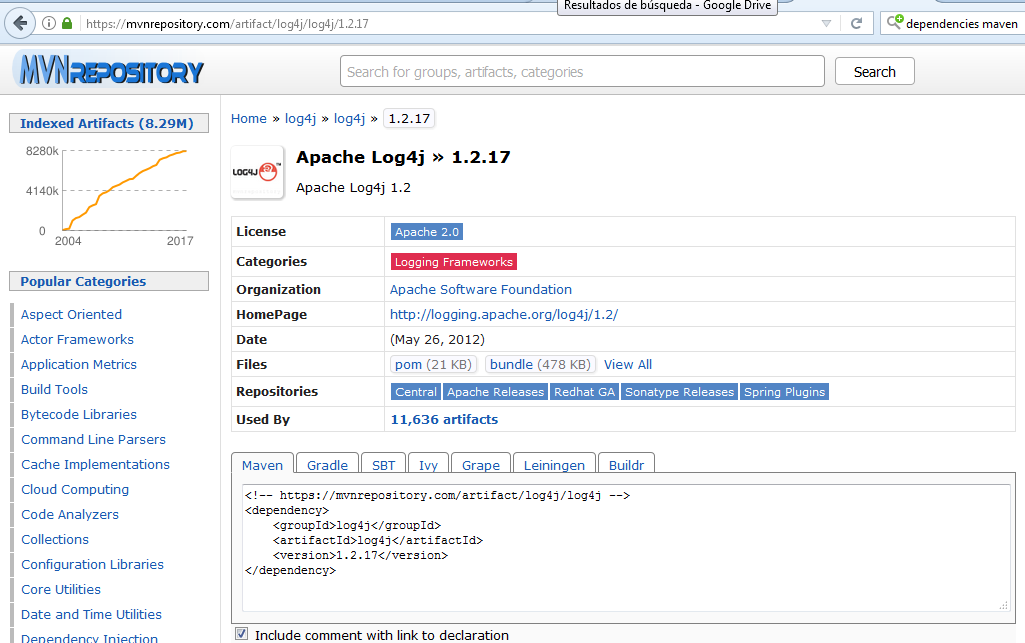The height and width of the screenshot is (643, 1025).
Task: Download the pom (21 KB) file
Action: click(433, 365)
